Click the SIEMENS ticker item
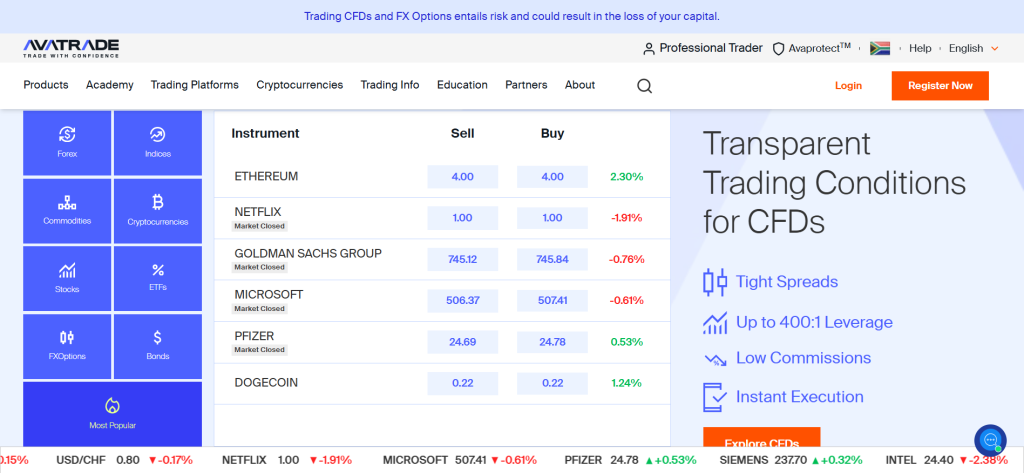Image resolution: width=1024 pixels, height=473 pixels. click(791, 460)
